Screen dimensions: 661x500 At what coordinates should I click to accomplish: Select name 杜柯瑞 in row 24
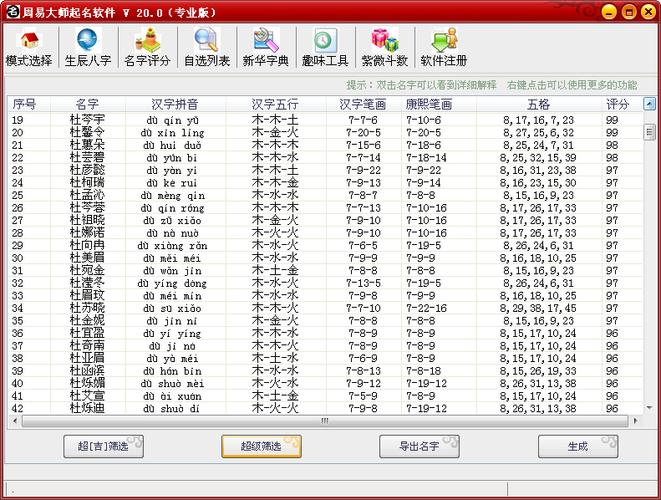pyautogui.click(x=87, y=183)
